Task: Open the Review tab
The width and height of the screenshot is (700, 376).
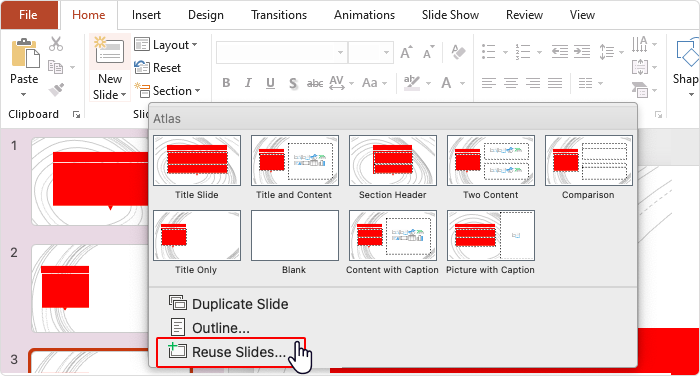Action: tap(525, 15)
